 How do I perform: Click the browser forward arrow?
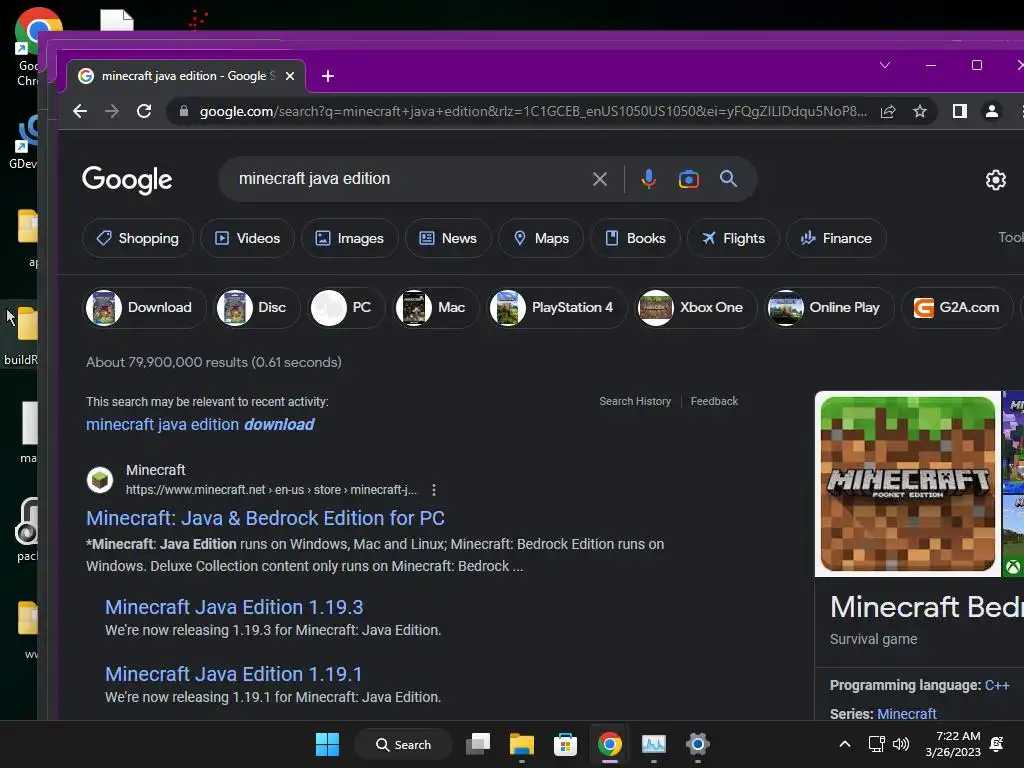(112, 111)
